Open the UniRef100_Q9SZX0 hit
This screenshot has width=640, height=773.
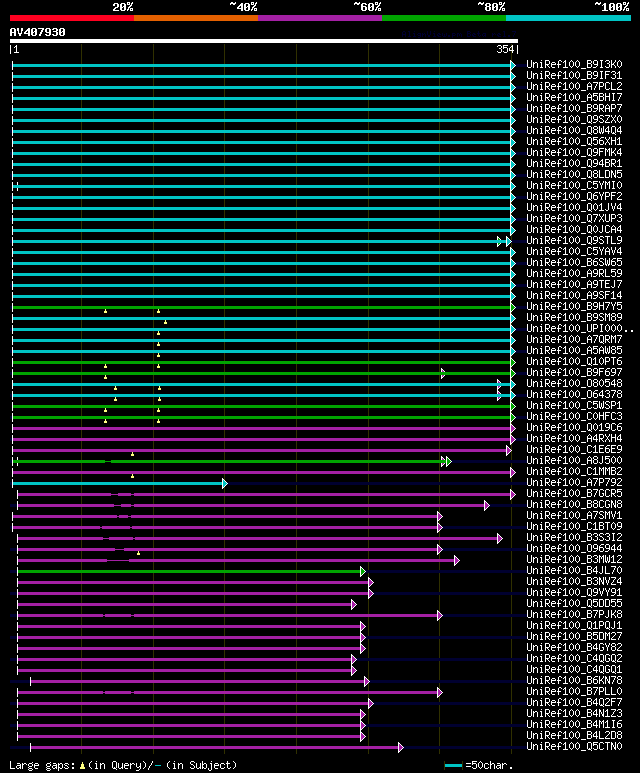[574, 119]
